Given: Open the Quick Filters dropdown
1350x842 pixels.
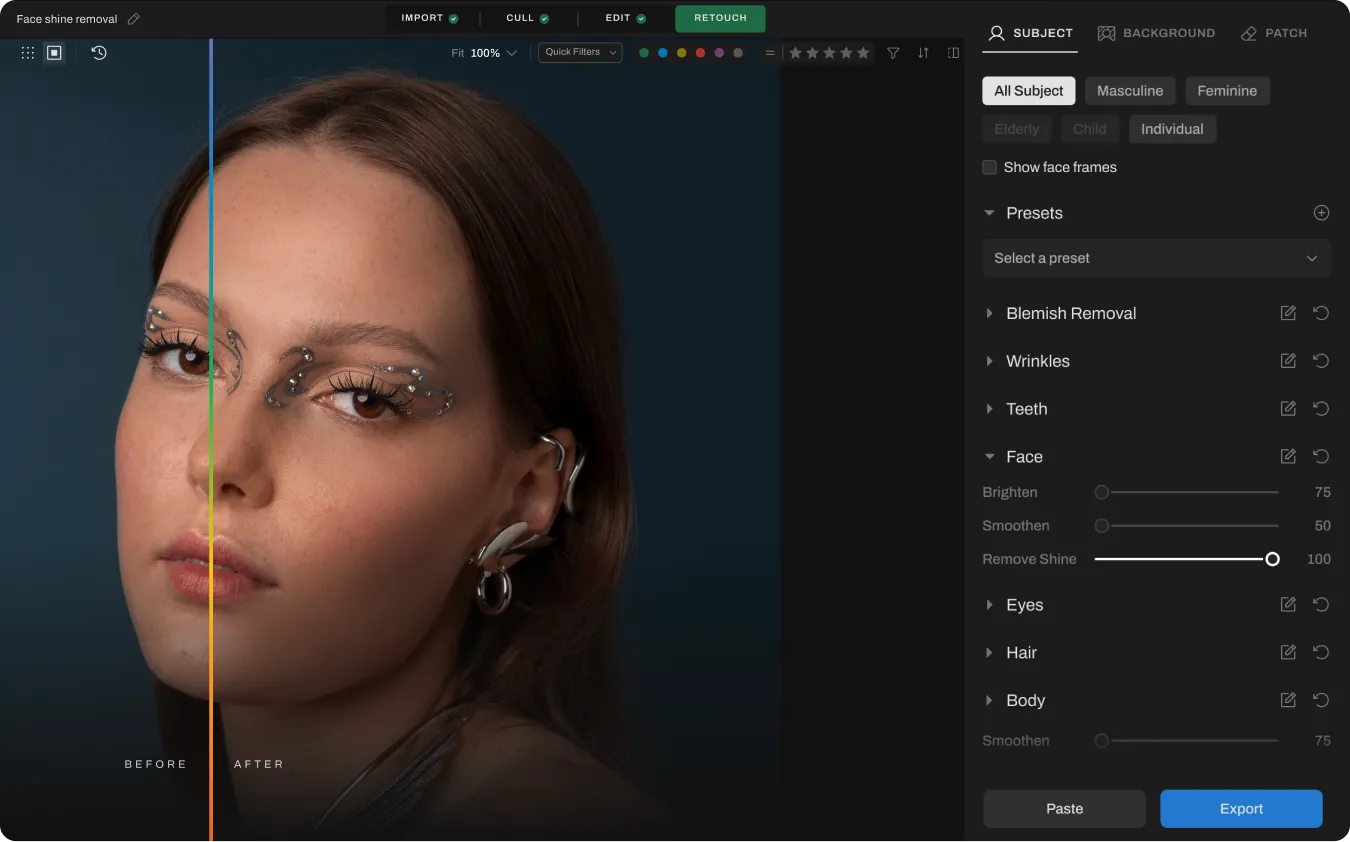Looking at the screenshot, I should (x=580, y=52).
